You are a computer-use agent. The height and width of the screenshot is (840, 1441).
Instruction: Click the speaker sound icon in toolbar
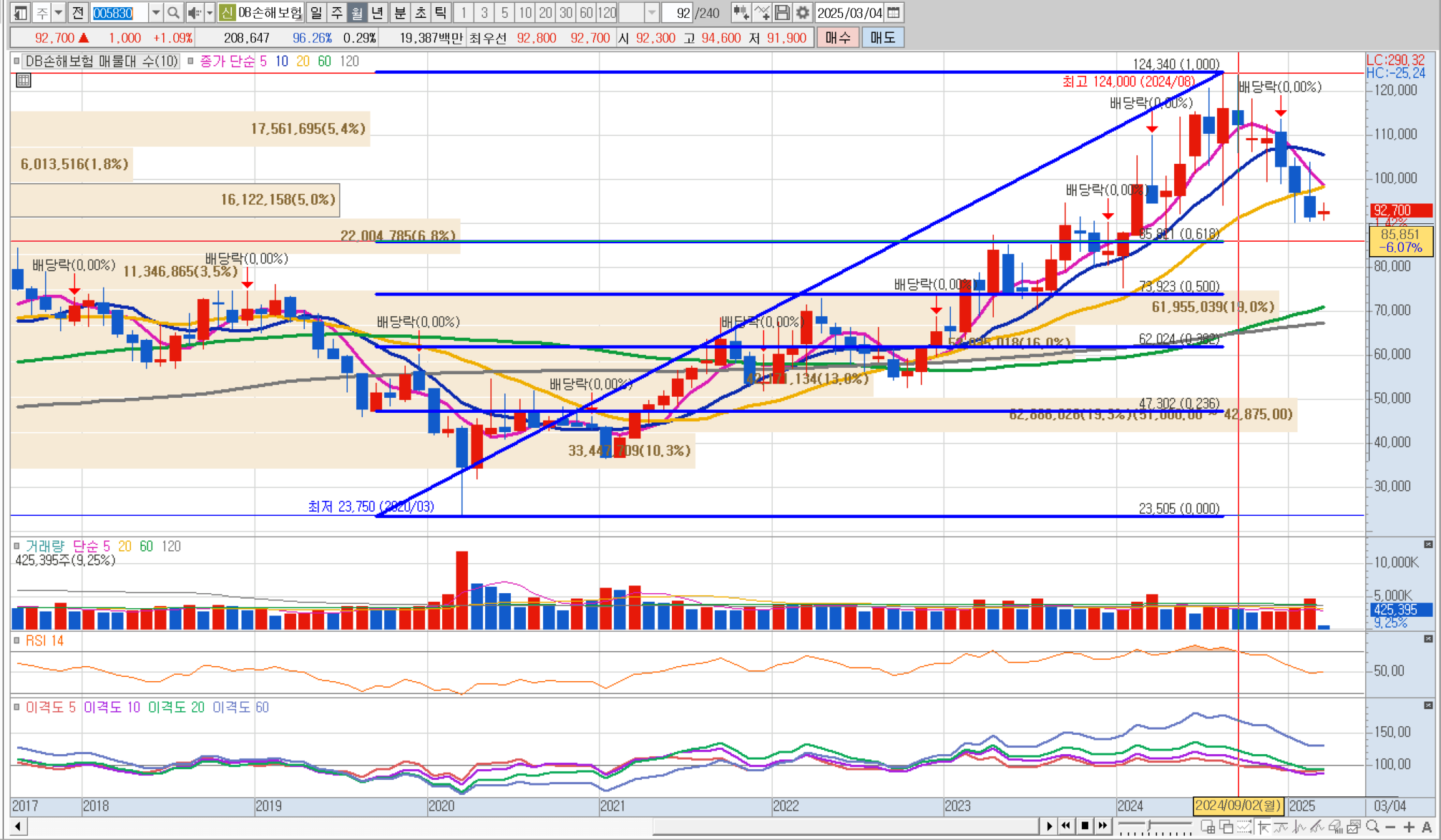pyautogui.click(x=193, y=13)
